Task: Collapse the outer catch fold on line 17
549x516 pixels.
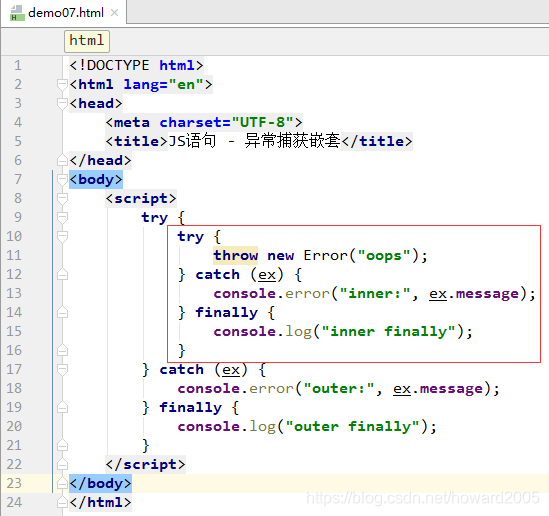Action: pos(62,369)
